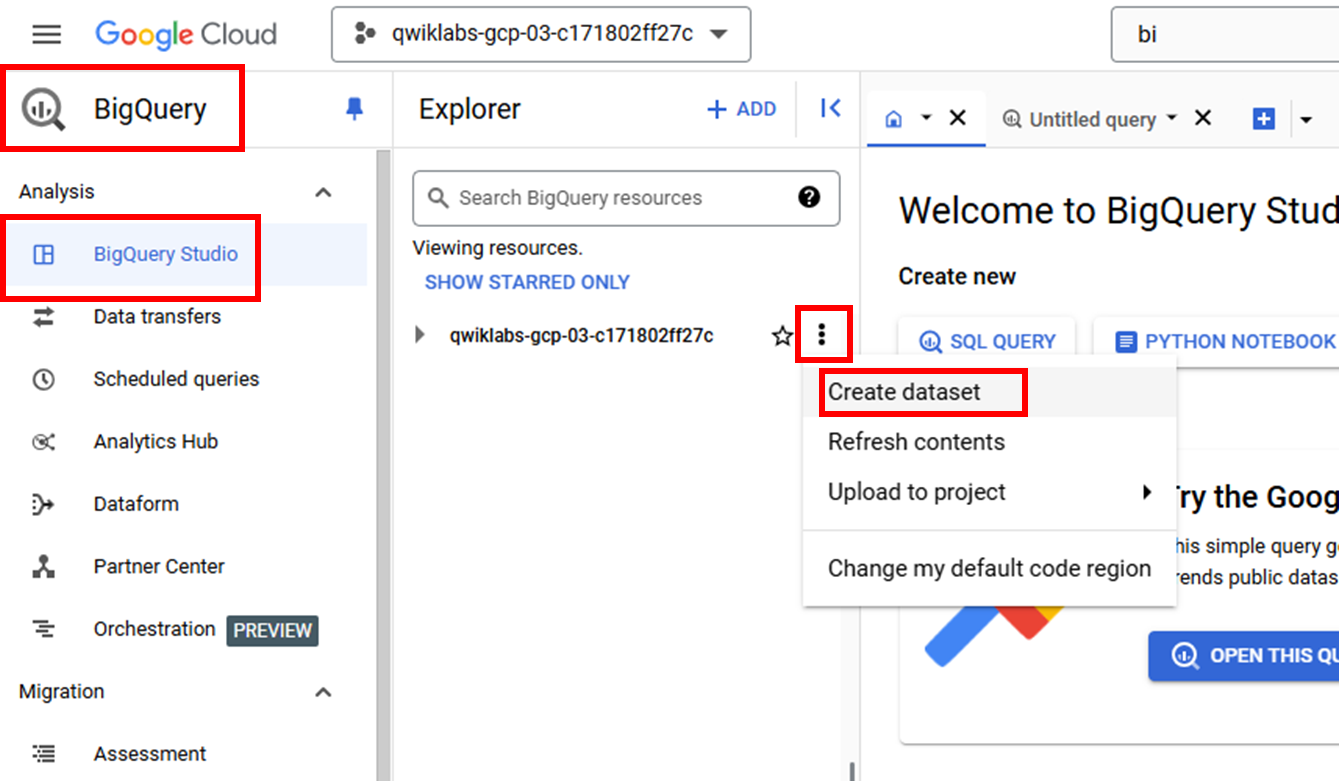The height and width of the screenshot is (781, 1339).
Task: Click the Explorer panel title
Action: 470,109
